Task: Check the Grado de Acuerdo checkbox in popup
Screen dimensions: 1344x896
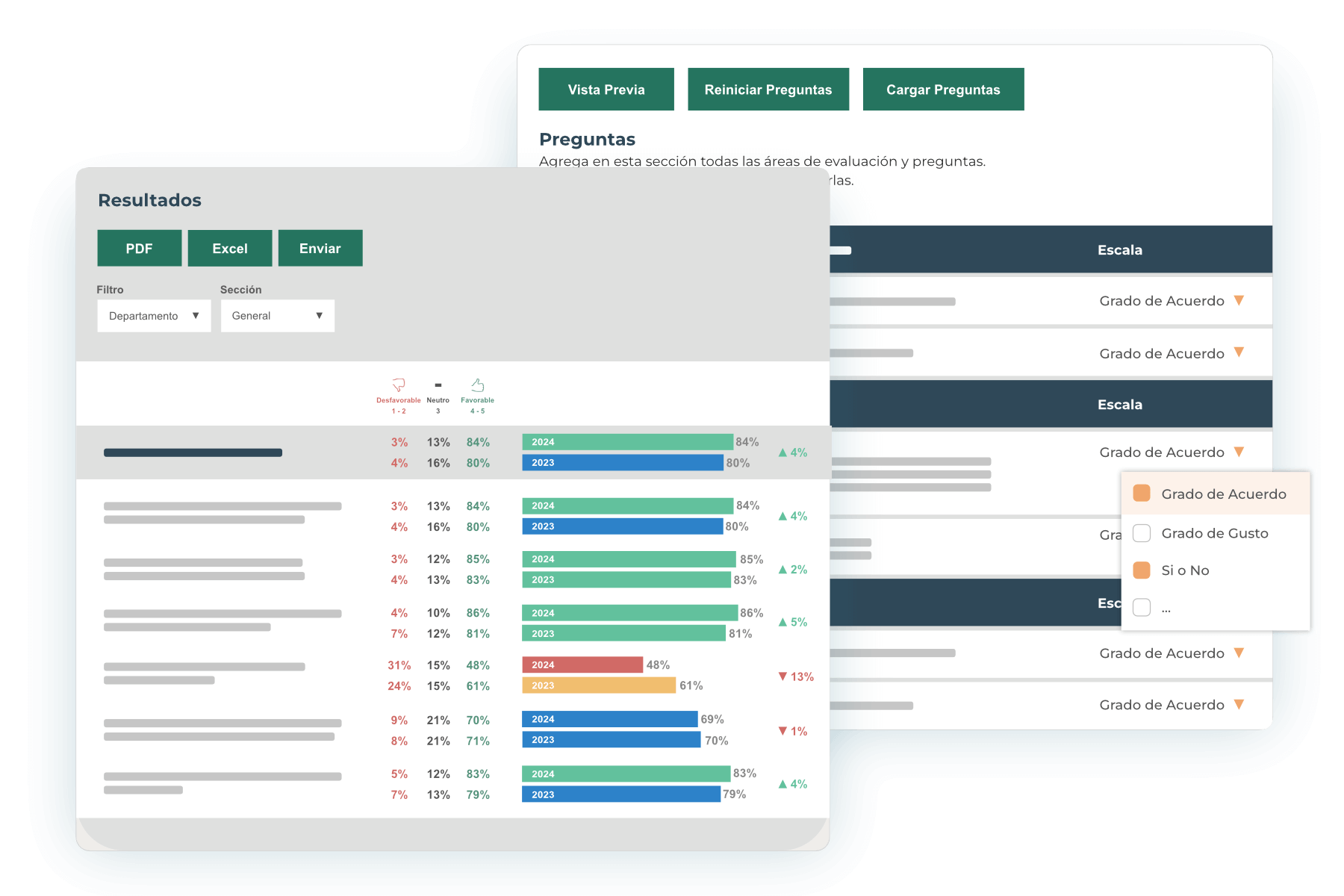Action: pyautogui.click(x=1142, y=494)
